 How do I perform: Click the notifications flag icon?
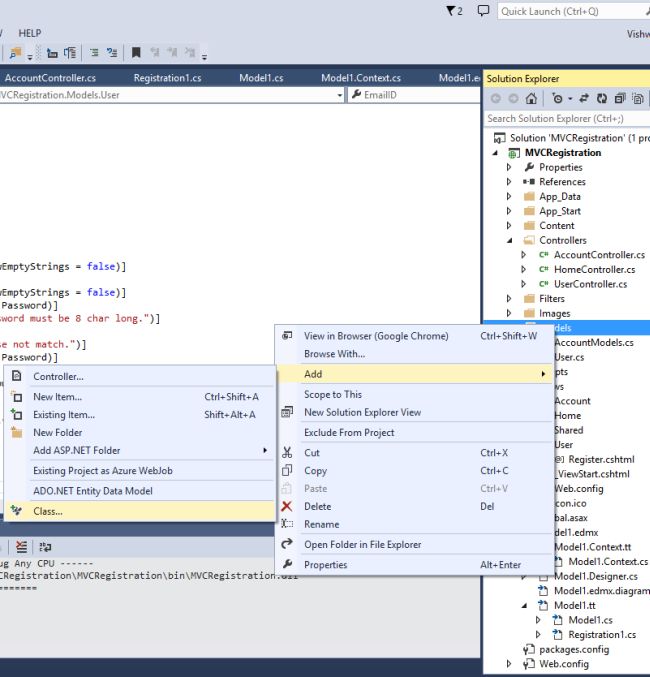pyautogui.click(x=451, y=11)
